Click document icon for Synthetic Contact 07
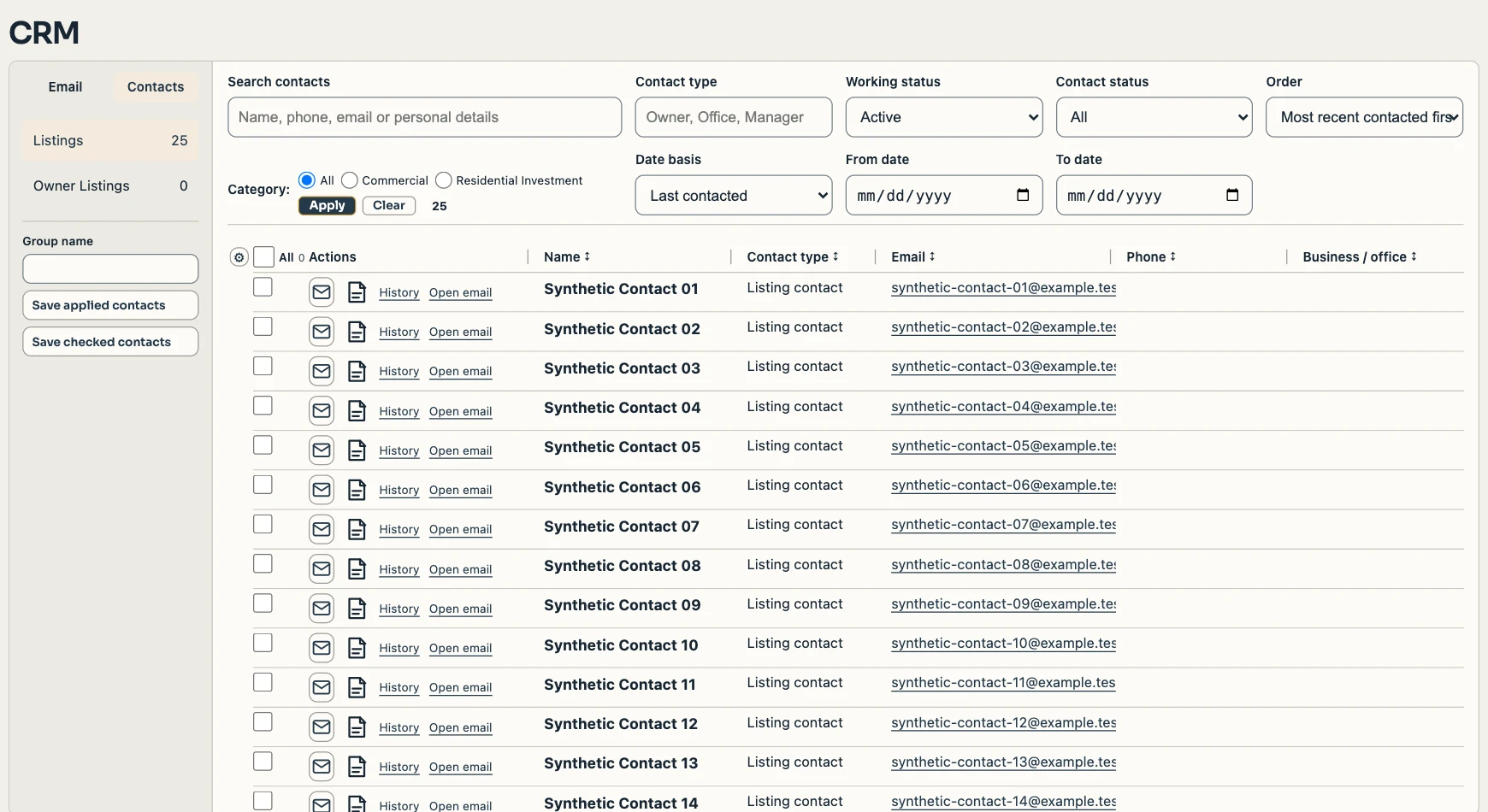 [x=357, y=529]
